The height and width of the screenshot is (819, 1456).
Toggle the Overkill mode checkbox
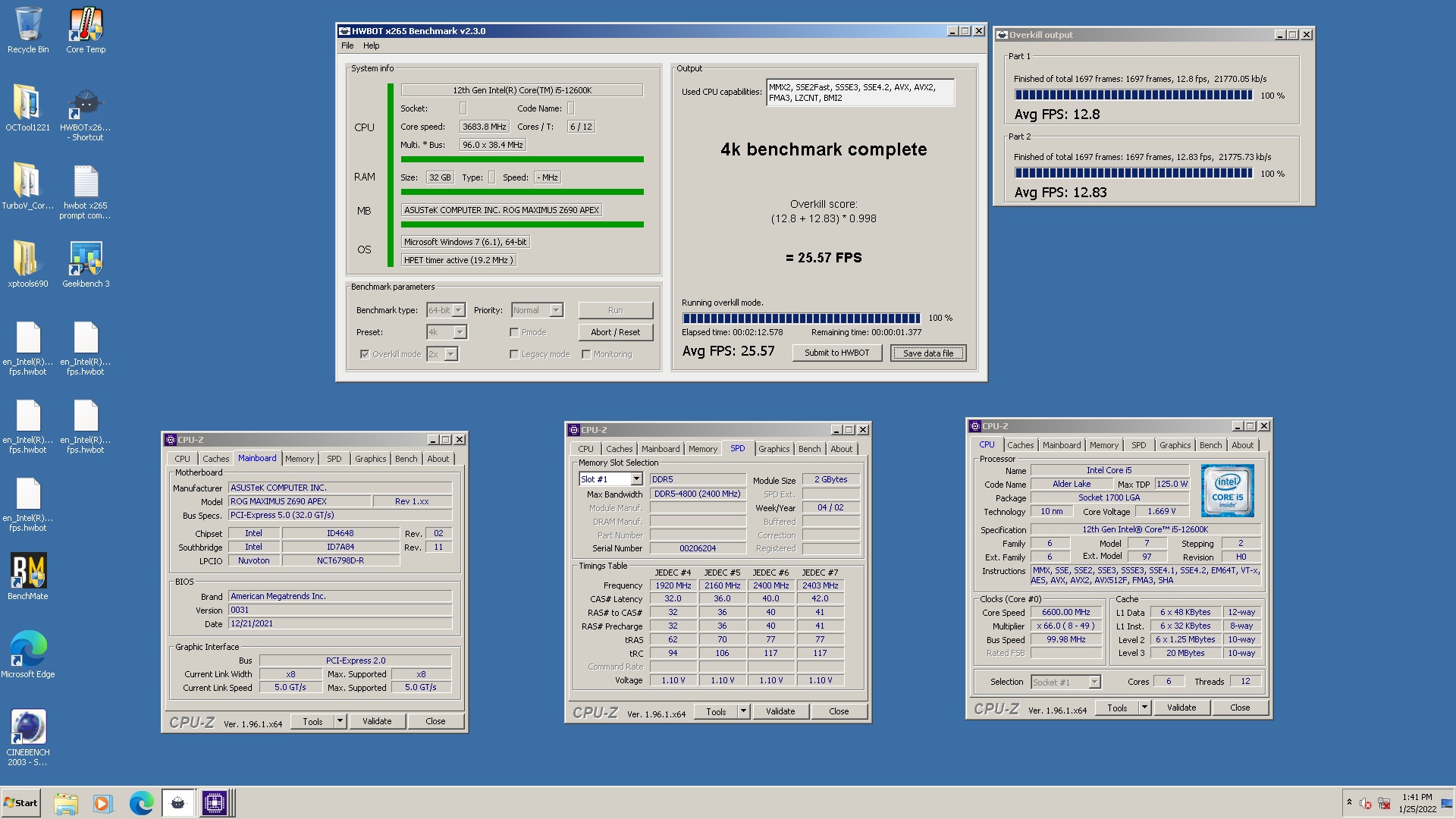365,354
